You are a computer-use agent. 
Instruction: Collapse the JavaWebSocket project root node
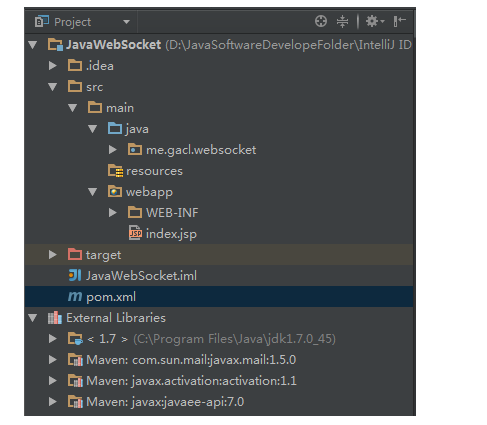tap(33, 45)
